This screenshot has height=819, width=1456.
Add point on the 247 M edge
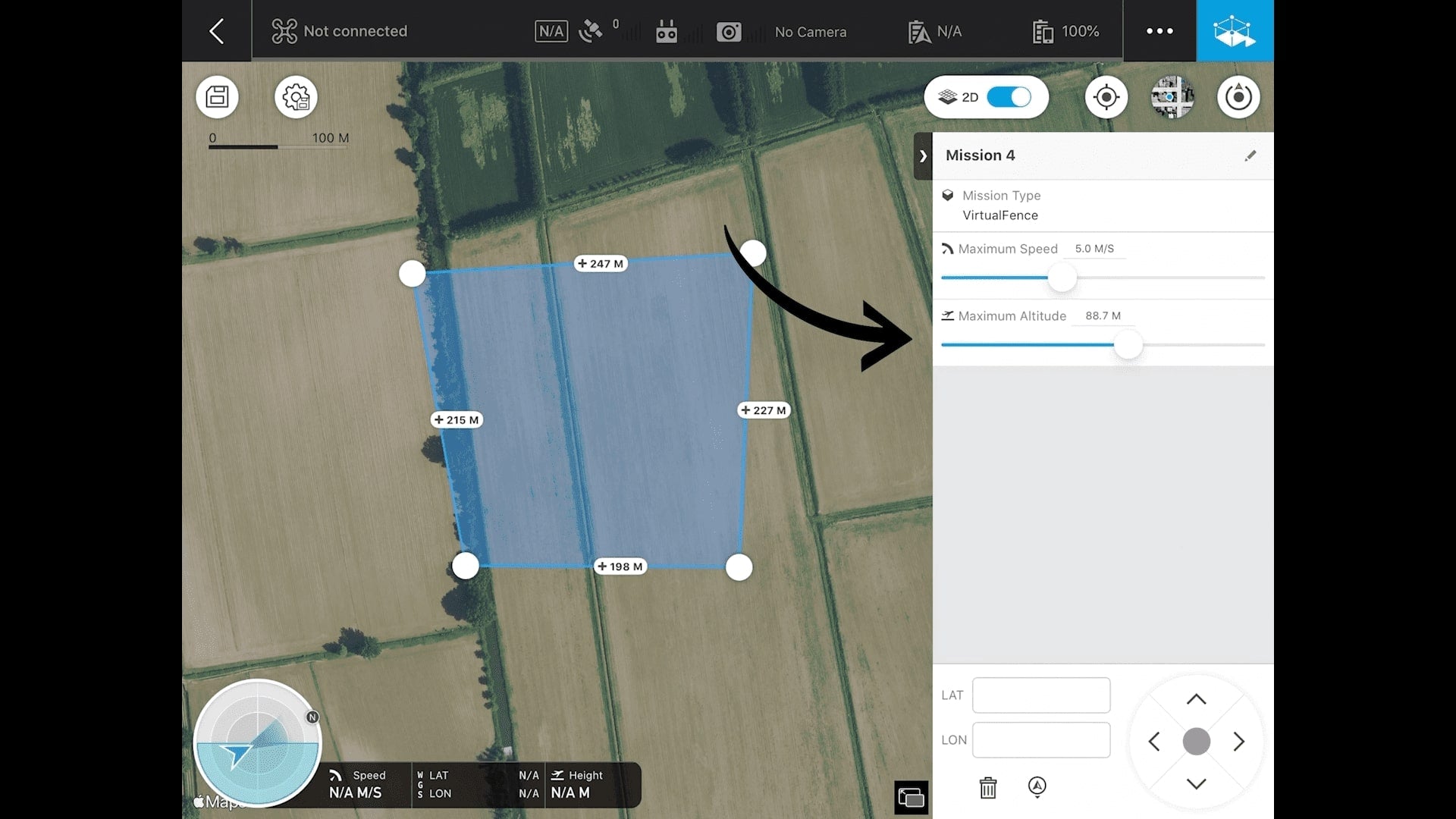pos(600,264)
